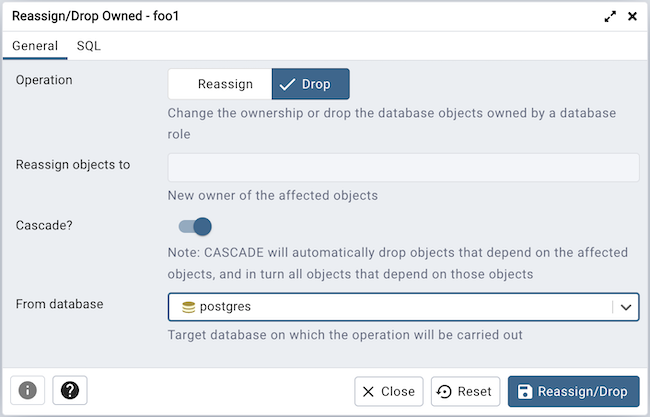Open the postgres database combo box
This screenshot has height=417, width=650.
(390, 307)
